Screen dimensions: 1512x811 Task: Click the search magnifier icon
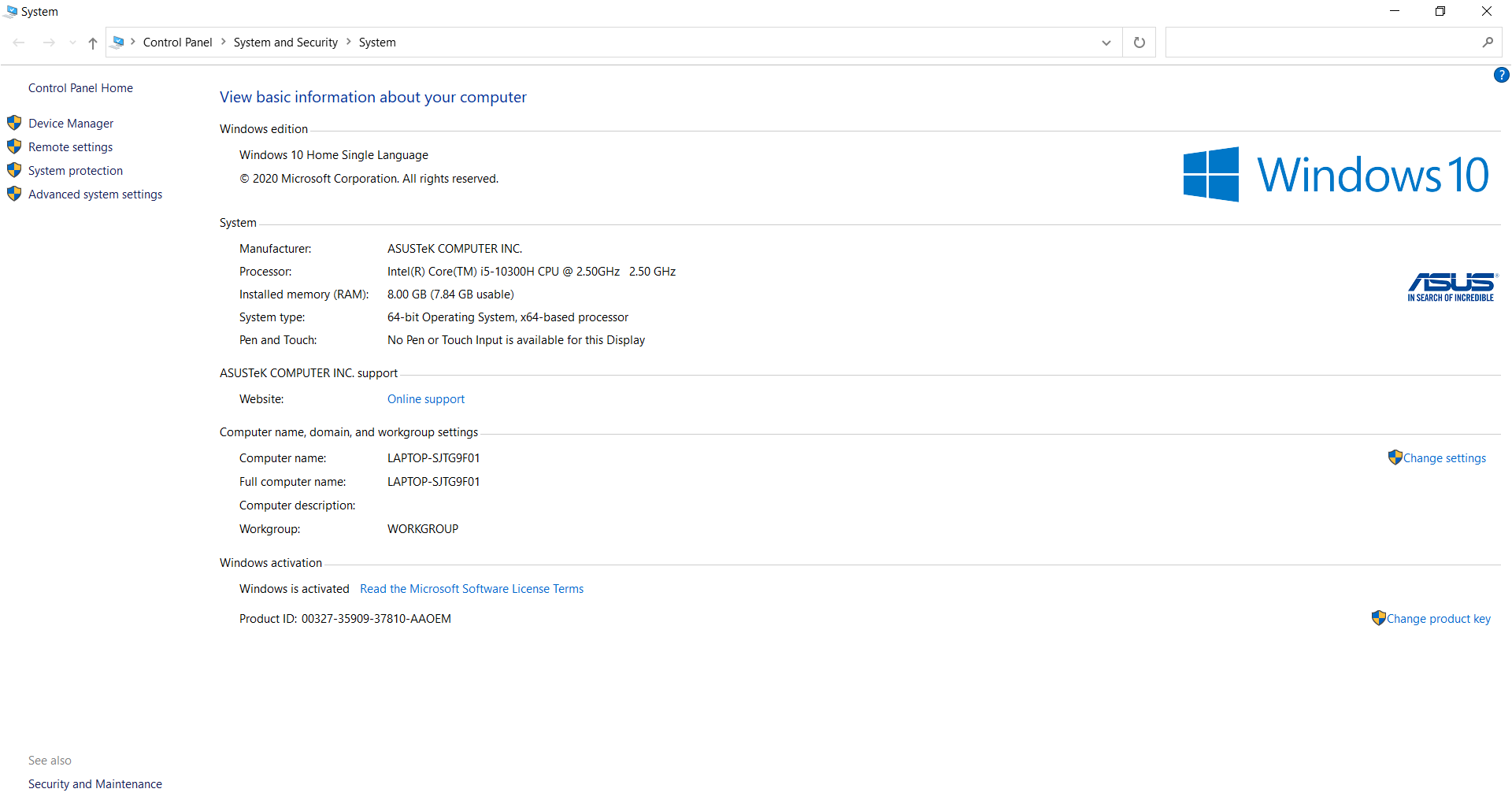click(1488, 43)
